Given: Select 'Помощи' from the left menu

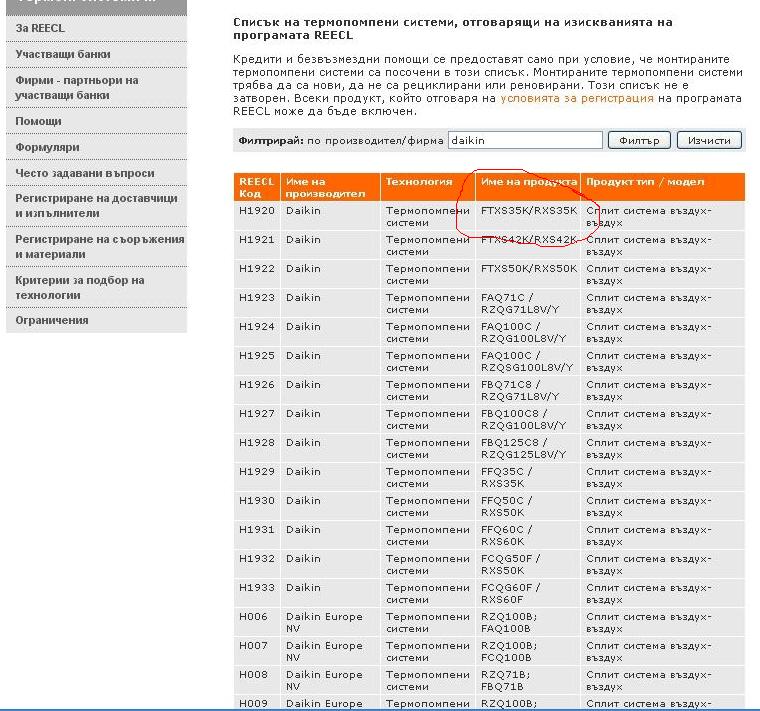Looking at the screenshot, I should click(38, 121).
